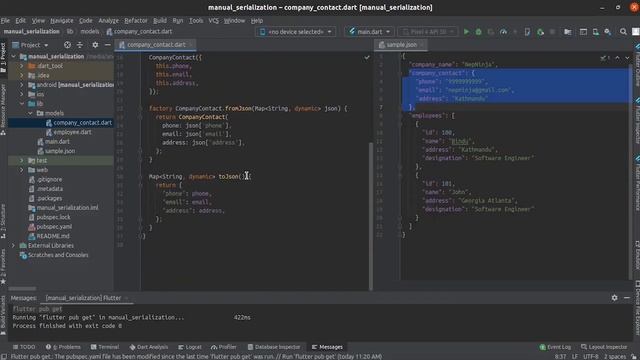Open the File menu
The image size is (640, 360).
(x=5, y=20)
